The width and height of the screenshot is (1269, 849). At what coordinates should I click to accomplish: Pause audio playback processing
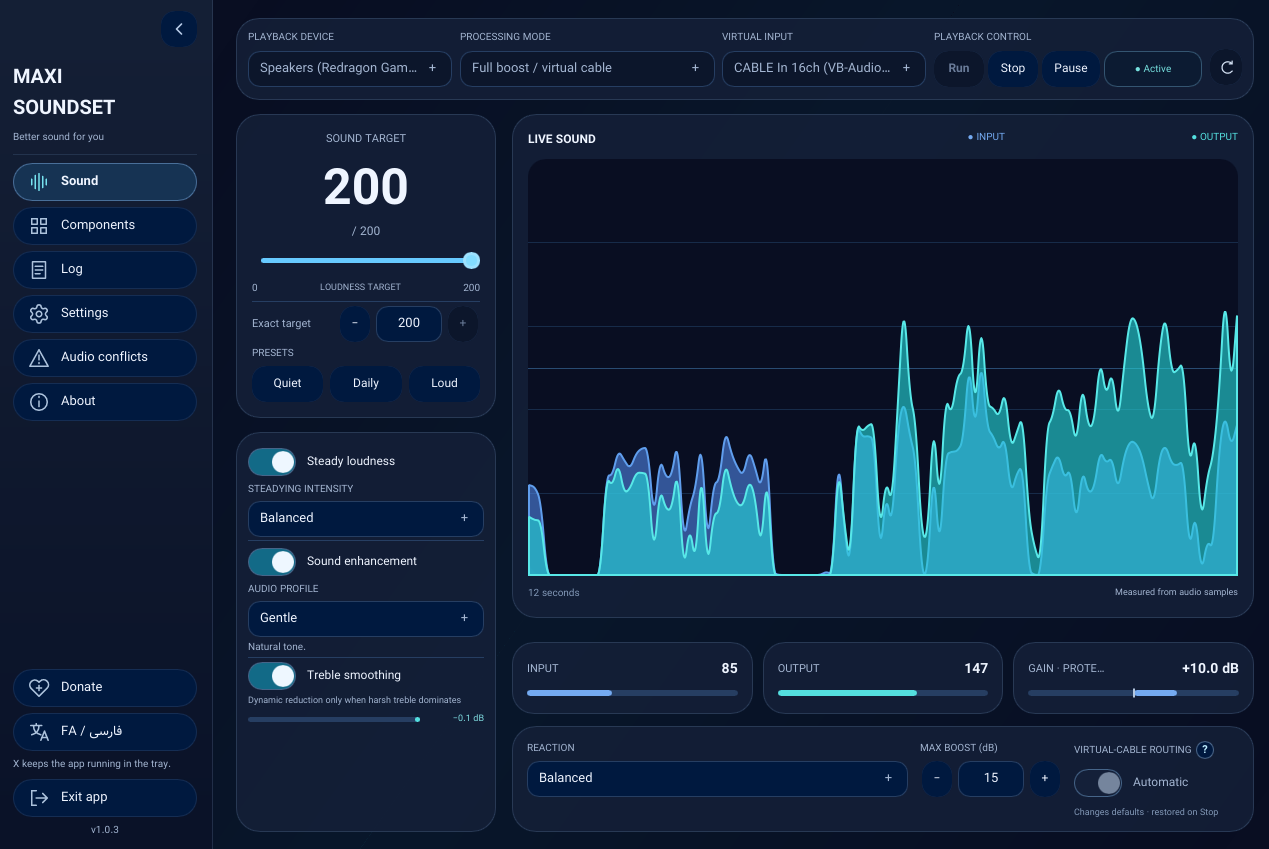1071,68
